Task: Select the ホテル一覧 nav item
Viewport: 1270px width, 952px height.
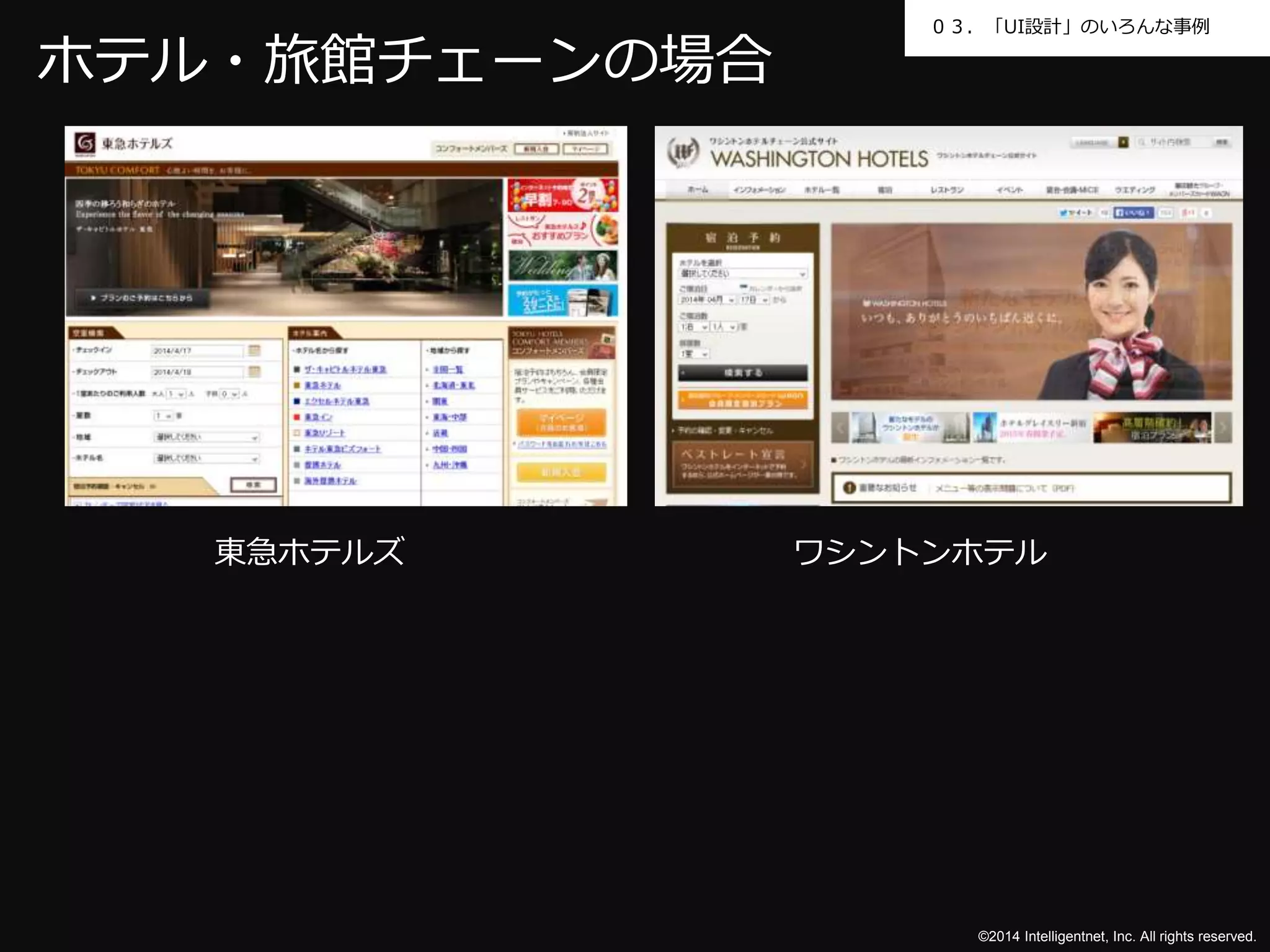Action: click(x=822, y=190)
